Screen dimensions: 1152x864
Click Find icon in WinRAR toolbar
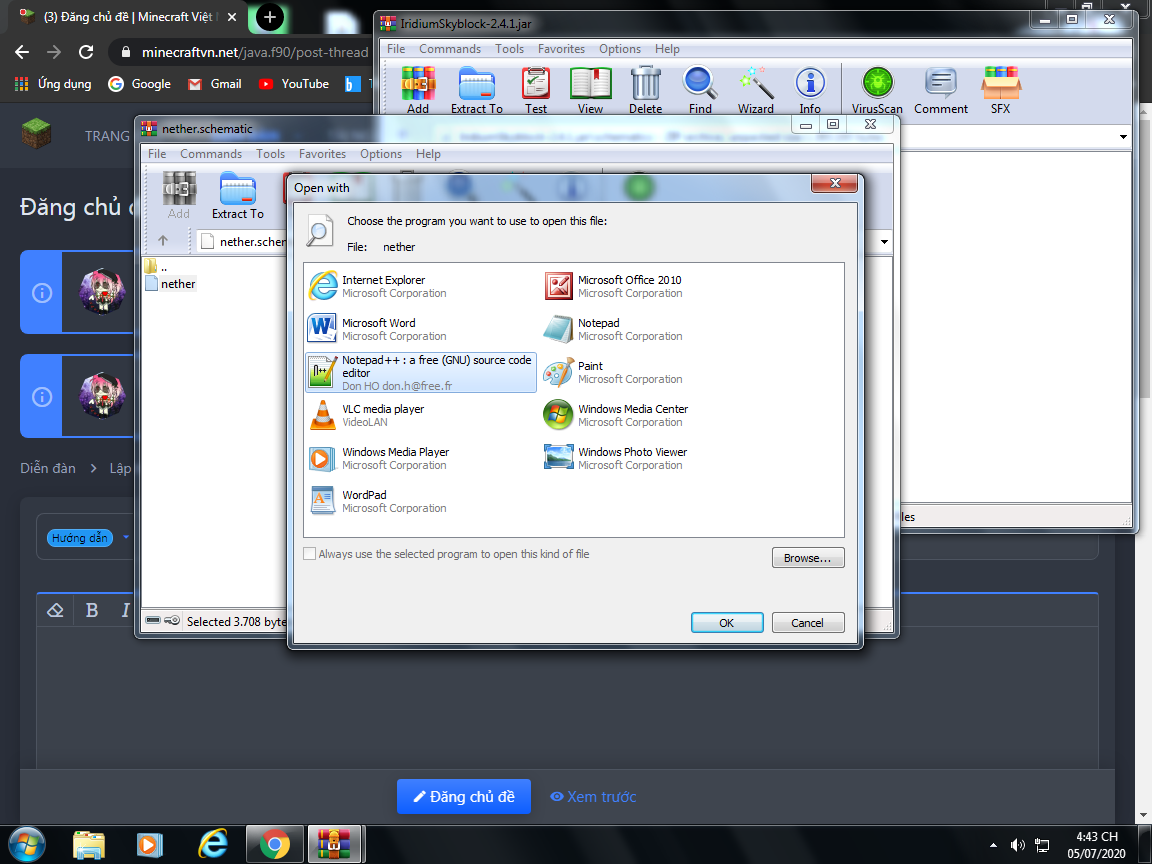tap(700, 90)
